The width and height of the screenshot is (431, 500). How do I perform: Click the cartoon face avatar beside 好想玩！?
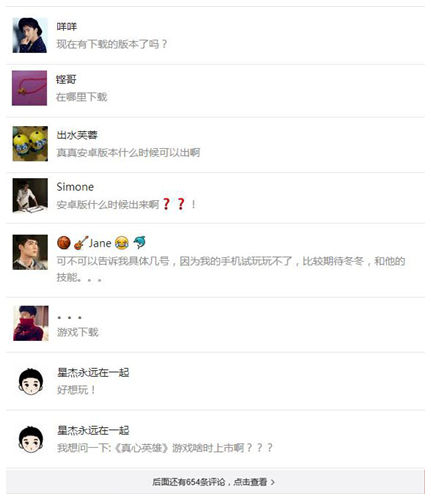(x=31, y=381)
